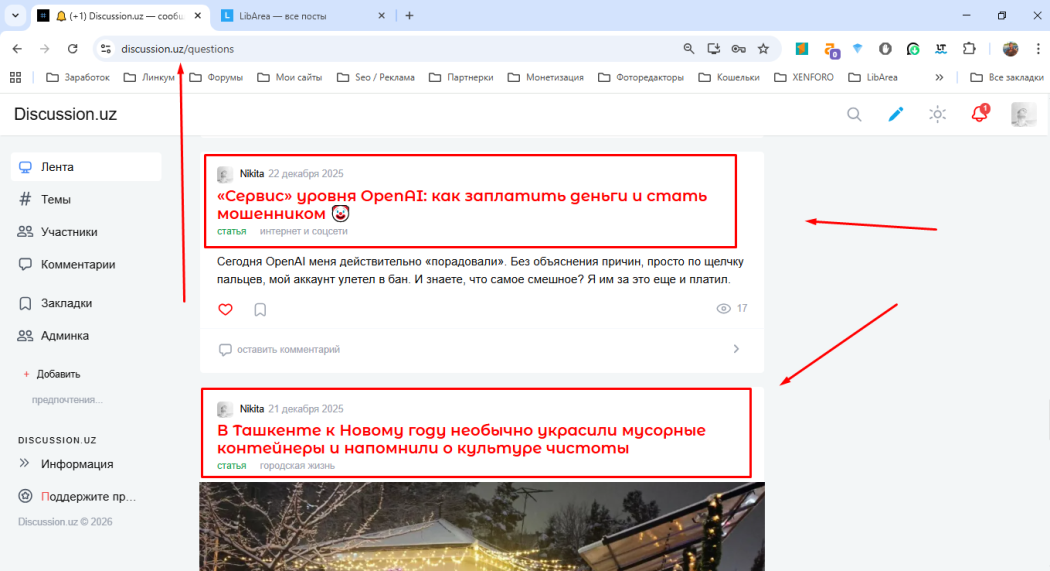Click browser forward arrow
The height and width of the screenshot is (571, 1050).
[x=45, y=49]
